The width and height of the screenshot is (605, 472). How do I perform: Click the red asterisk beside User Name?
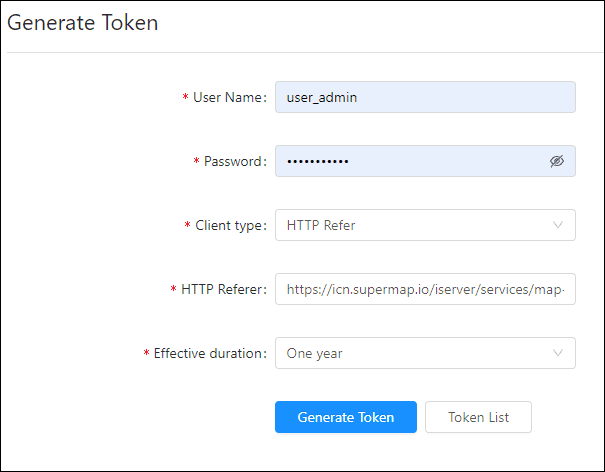185,98
